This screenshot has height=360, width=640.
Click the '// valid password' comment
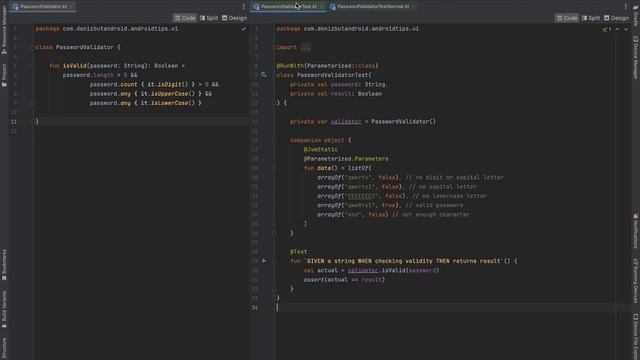[434, 205]
